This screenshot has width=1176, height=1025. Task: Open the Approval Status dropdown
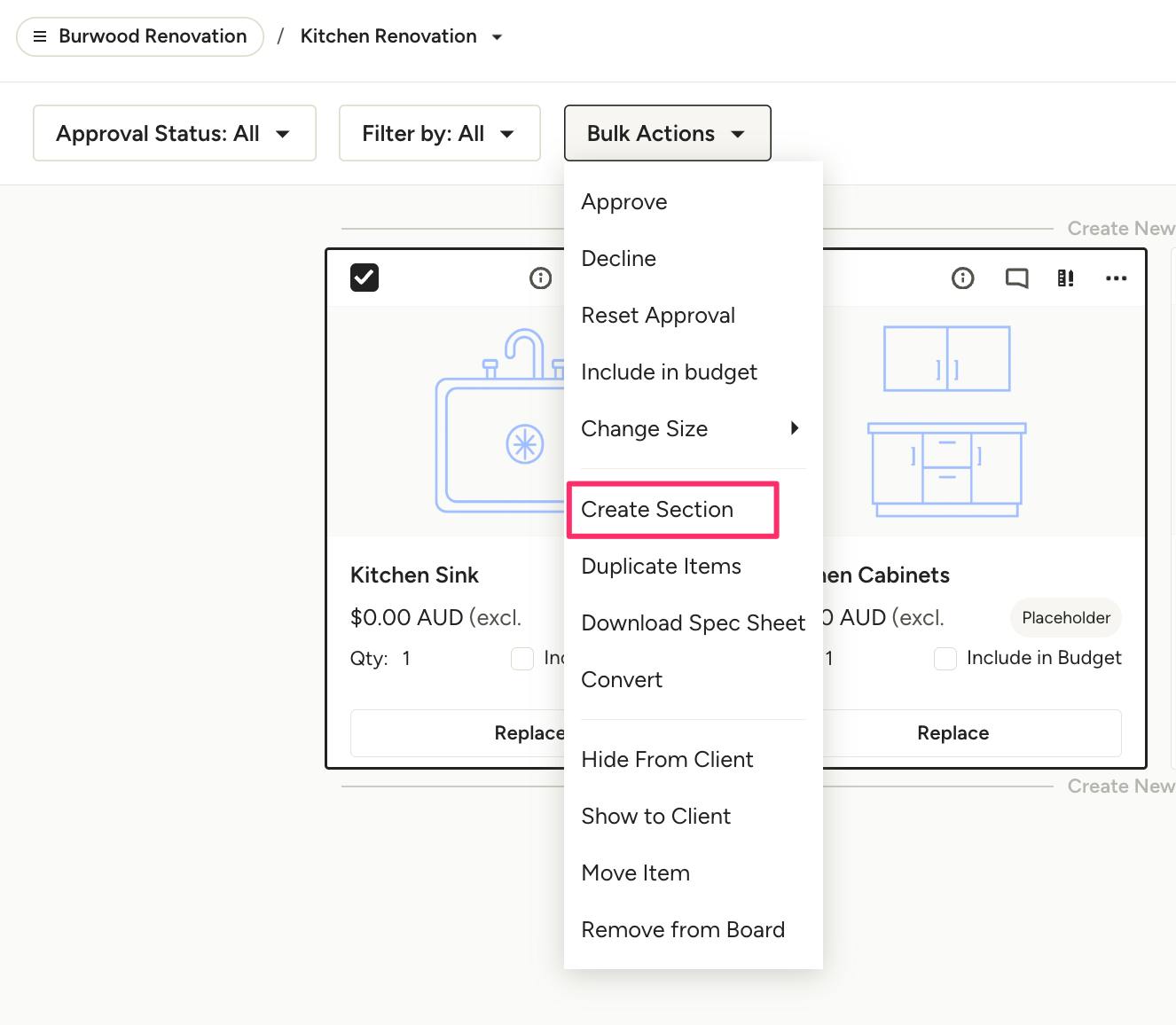tap(175, 133)
